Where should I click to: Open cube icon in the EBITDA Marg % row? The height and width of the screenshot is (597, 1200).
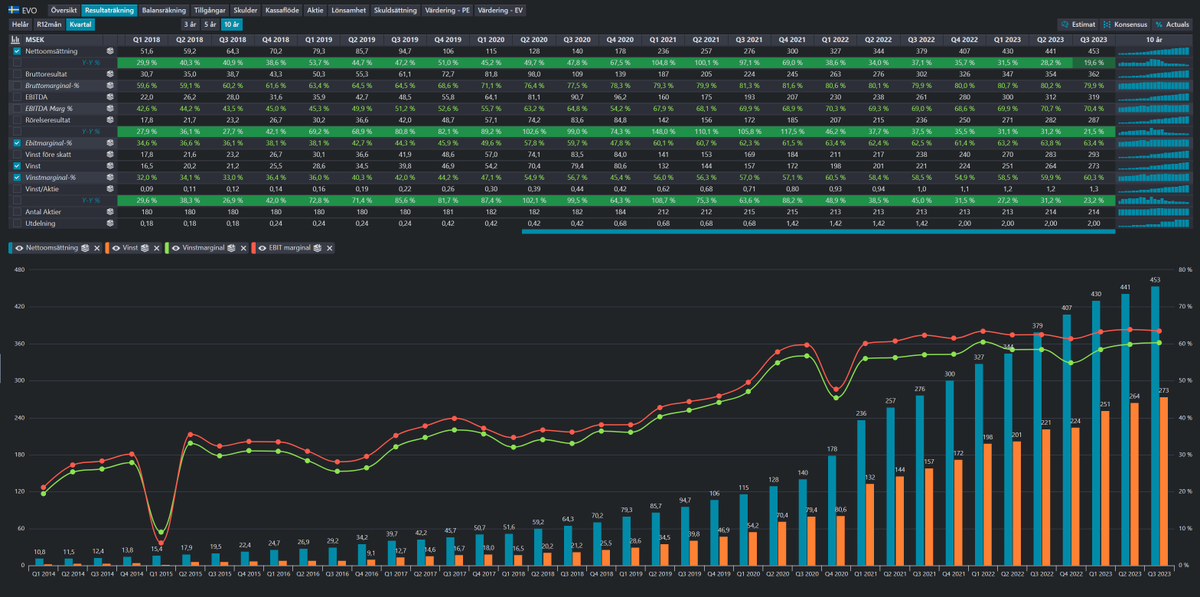pos(110,108)
